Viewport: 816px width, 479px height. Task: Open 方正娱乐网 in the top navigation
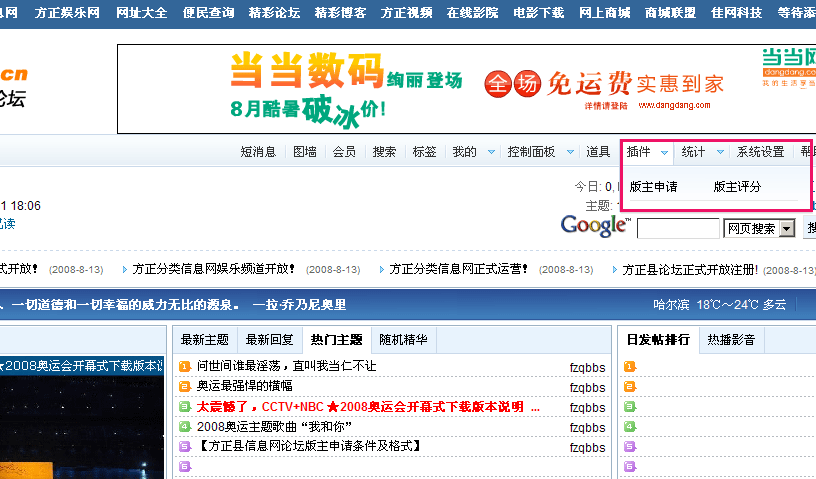pyautogui.click(x=67, y=12)
